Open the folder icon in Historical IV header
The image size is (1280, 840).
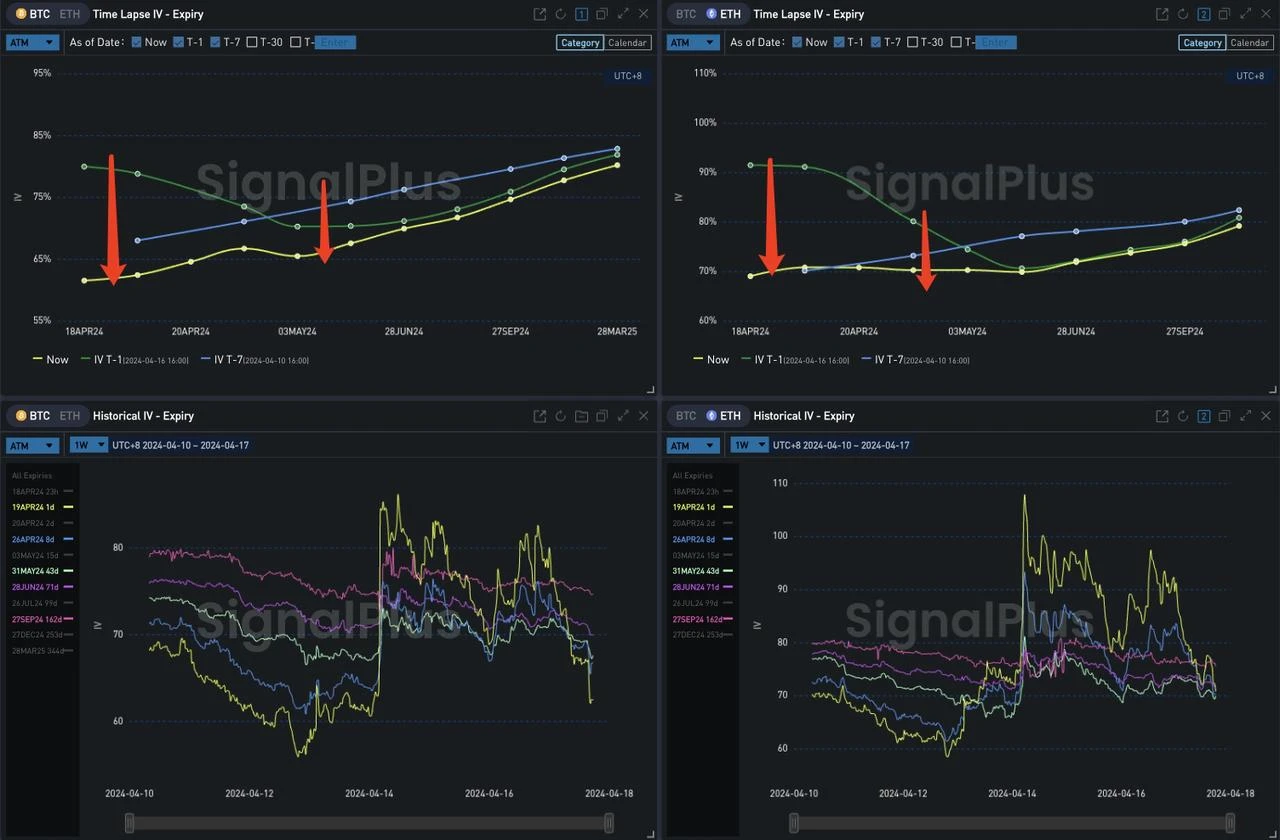click(581, 416)
